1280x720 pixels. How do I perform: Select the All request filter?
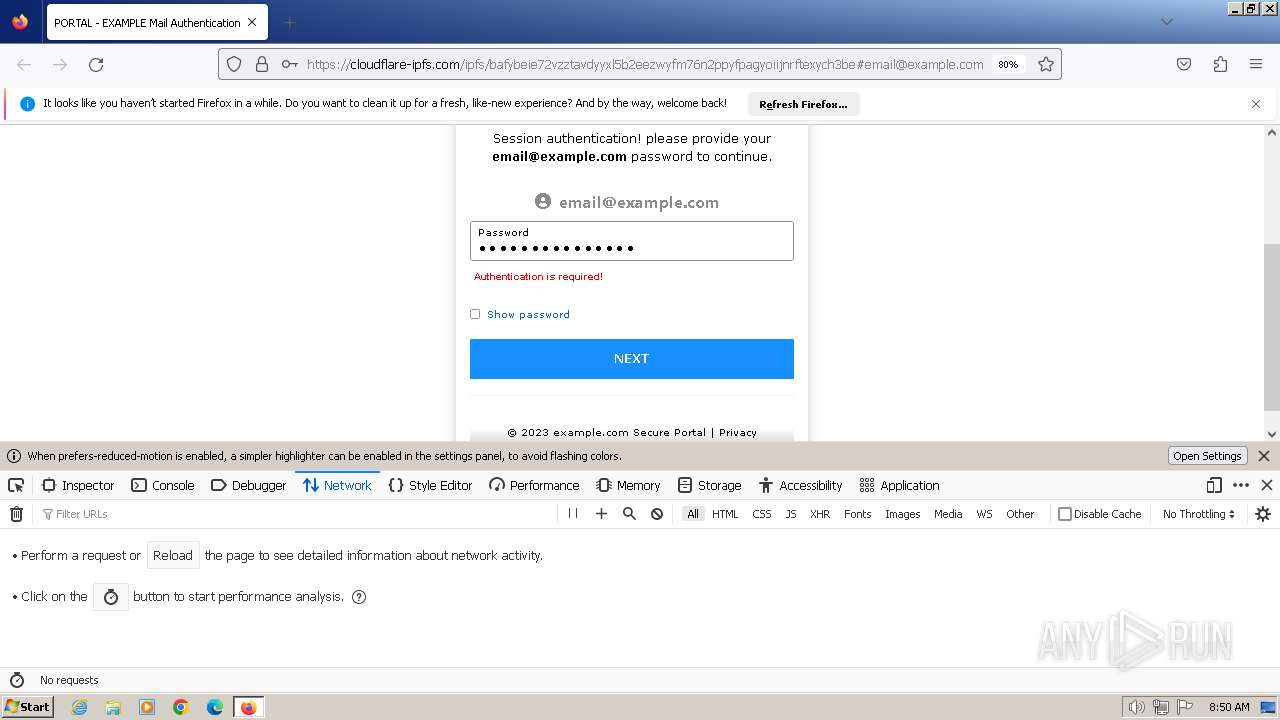tap(693, 514)
